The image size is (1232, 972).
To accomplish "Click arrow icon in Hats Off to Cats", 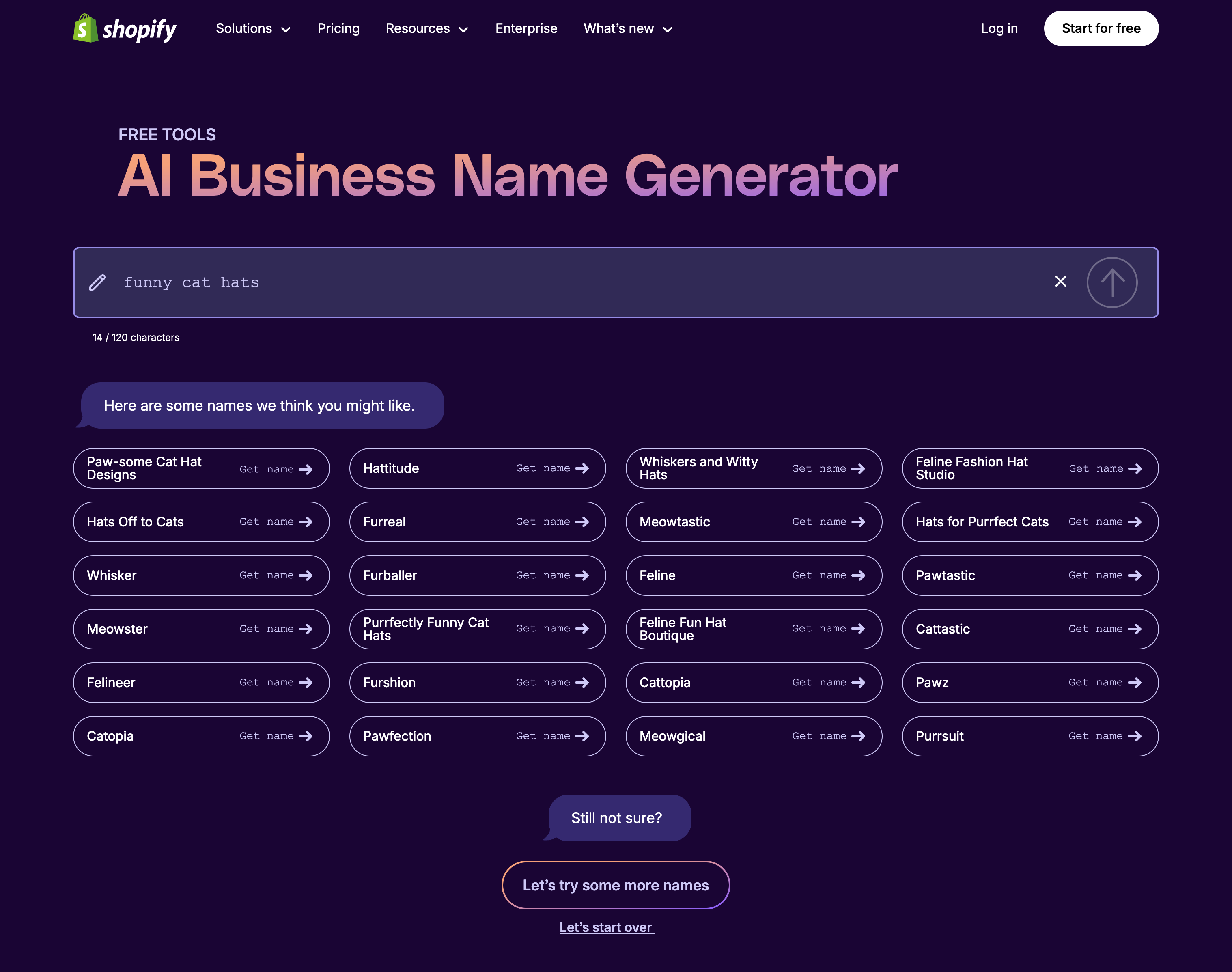I will pyautogui.click(x=306, y=522).
